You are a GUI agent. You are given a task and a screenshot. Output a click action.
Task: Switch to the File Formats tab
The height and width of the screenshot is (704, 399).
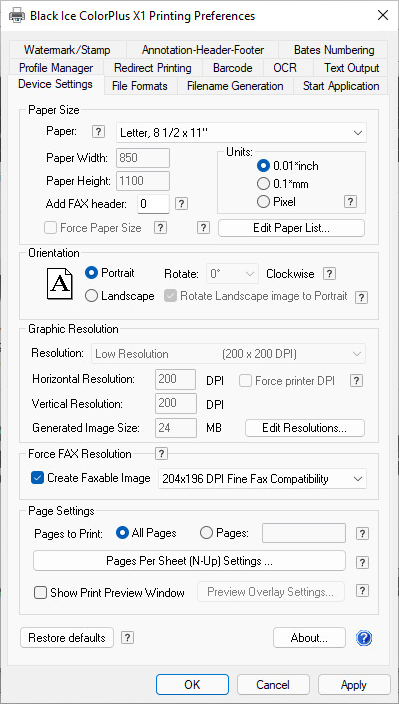tap(140, 86)
